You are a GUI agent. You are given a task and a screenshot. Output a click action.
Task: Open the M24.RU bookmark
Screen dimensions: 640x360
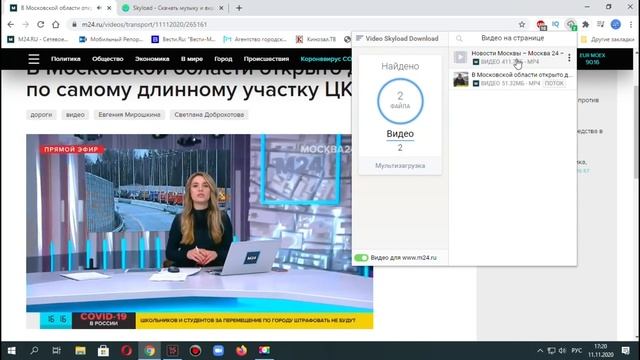[38, 39]
